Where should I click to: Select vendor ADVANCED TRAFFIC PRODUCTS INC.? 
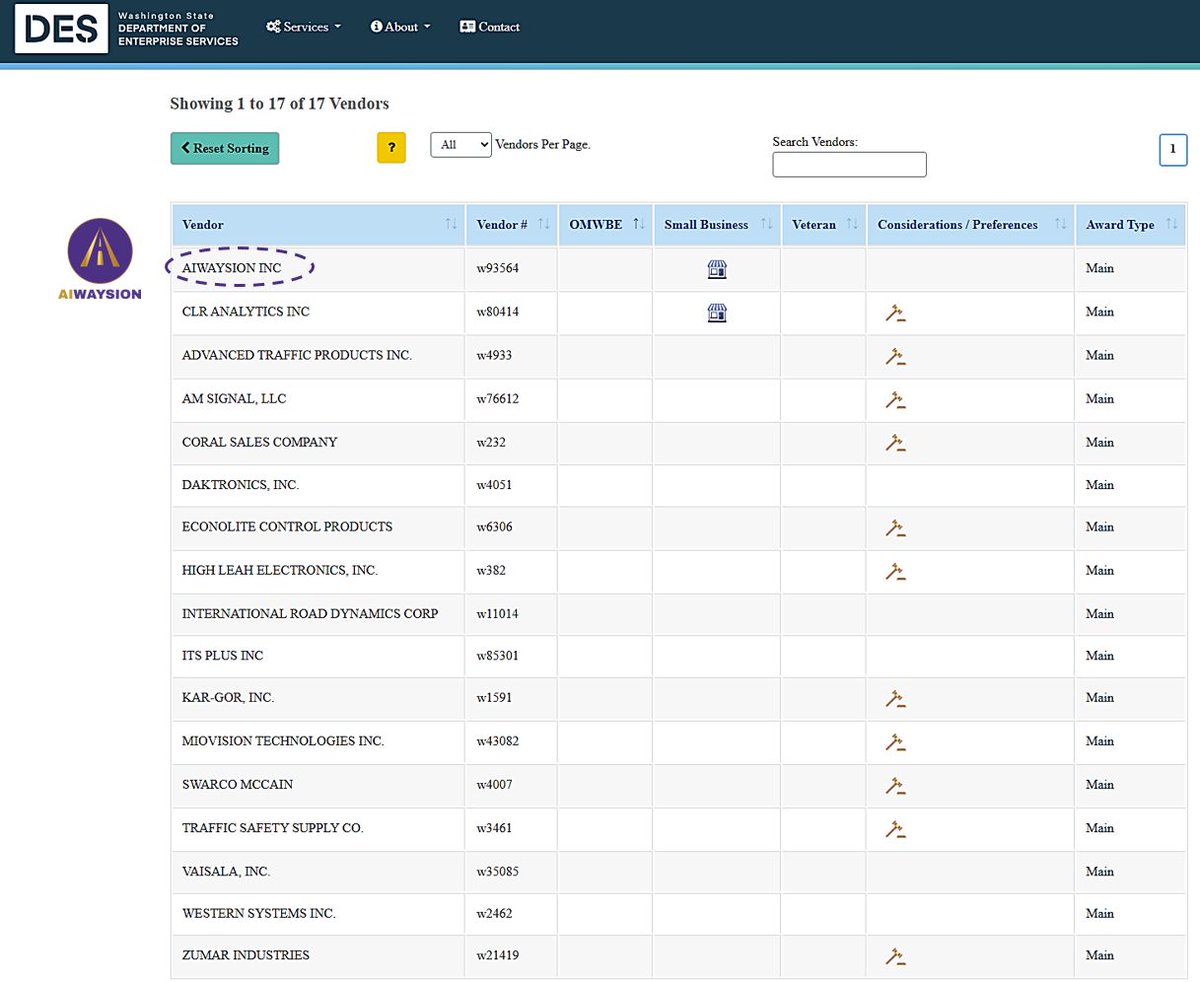click(x=297, y=355)
